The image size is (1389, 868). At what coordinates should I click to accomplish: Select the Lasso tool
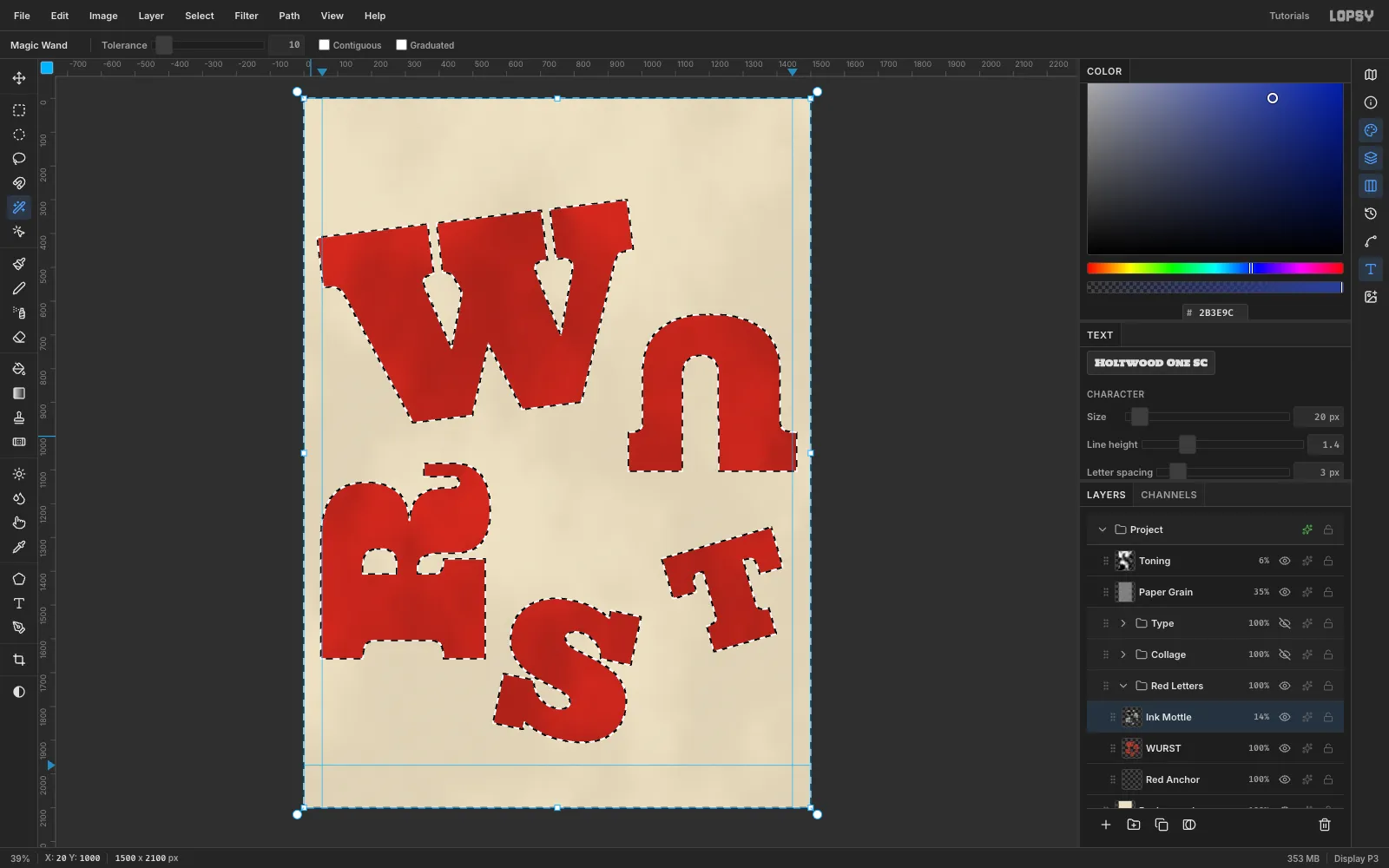pos(19,159)
